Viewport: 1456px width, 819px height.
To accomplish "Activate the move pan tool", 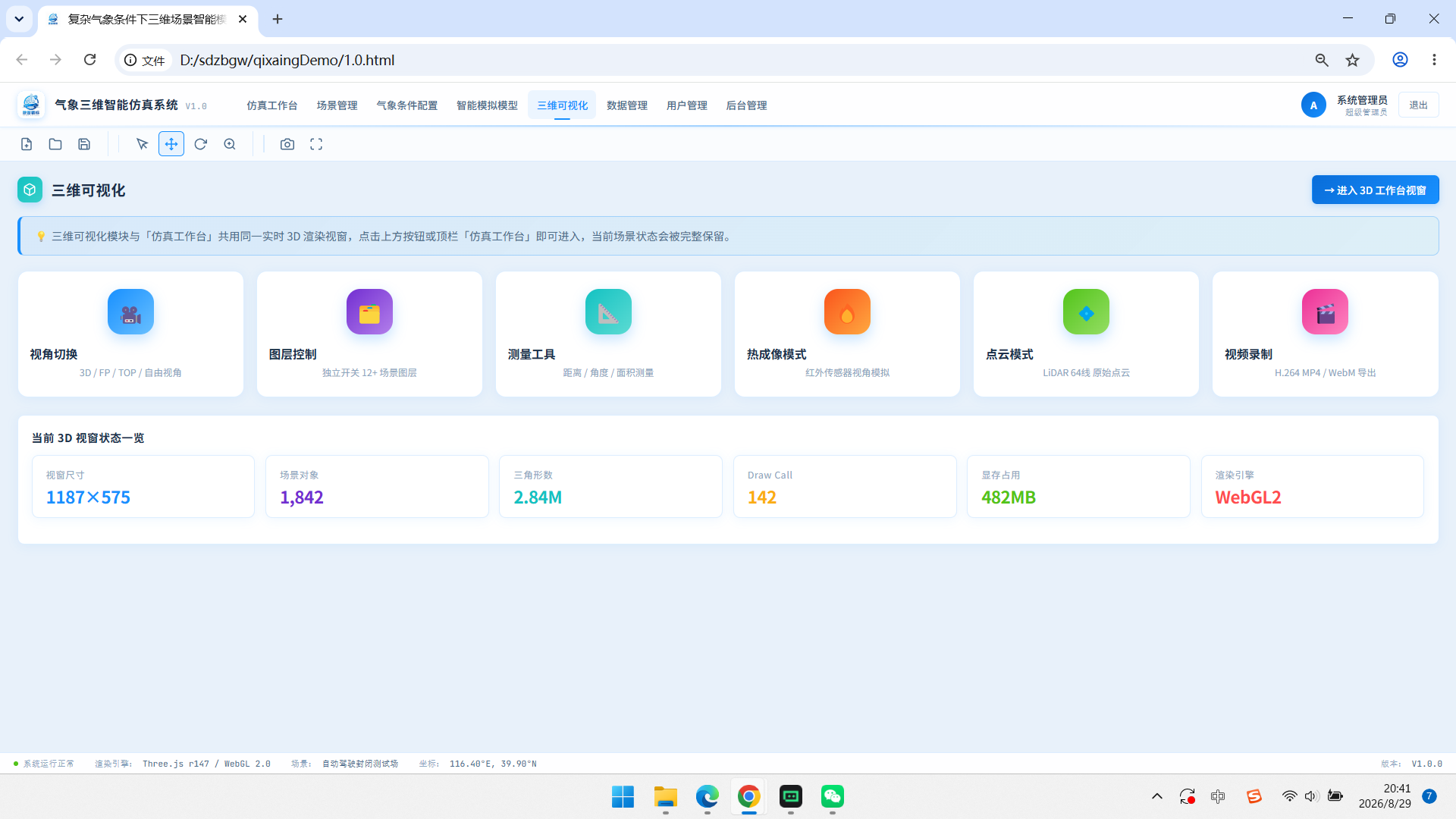I will click(x=171, y=144).
